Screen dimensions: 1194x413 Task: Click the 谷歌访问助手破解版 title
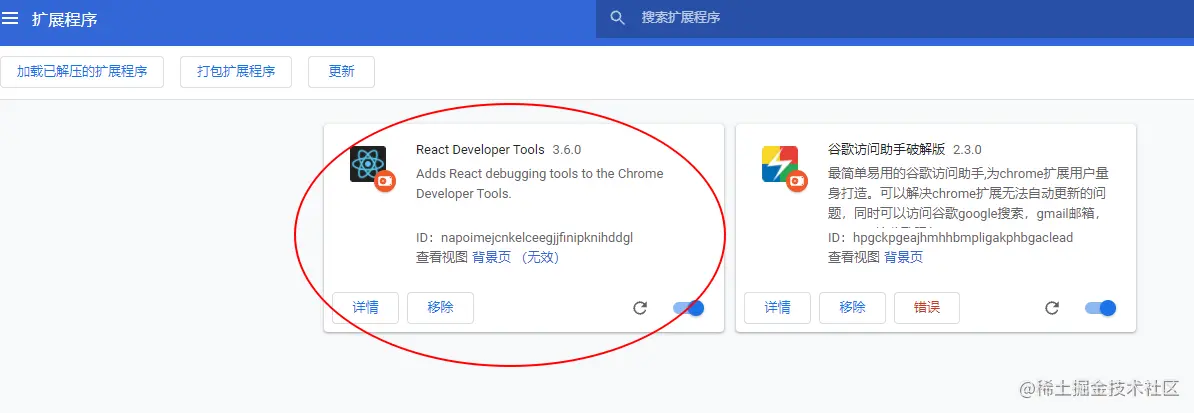[886, 149]
